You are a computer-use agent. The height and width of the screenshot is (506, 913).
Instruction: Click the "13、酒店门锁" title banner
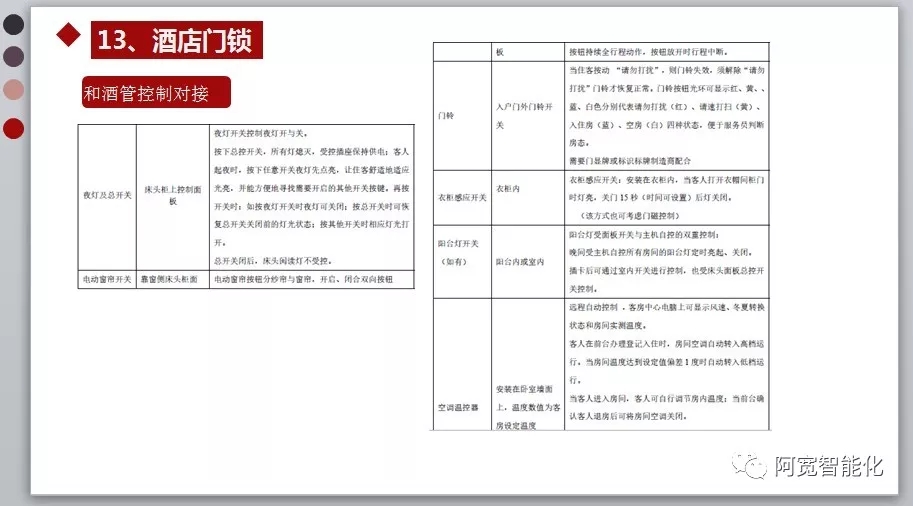177,40
